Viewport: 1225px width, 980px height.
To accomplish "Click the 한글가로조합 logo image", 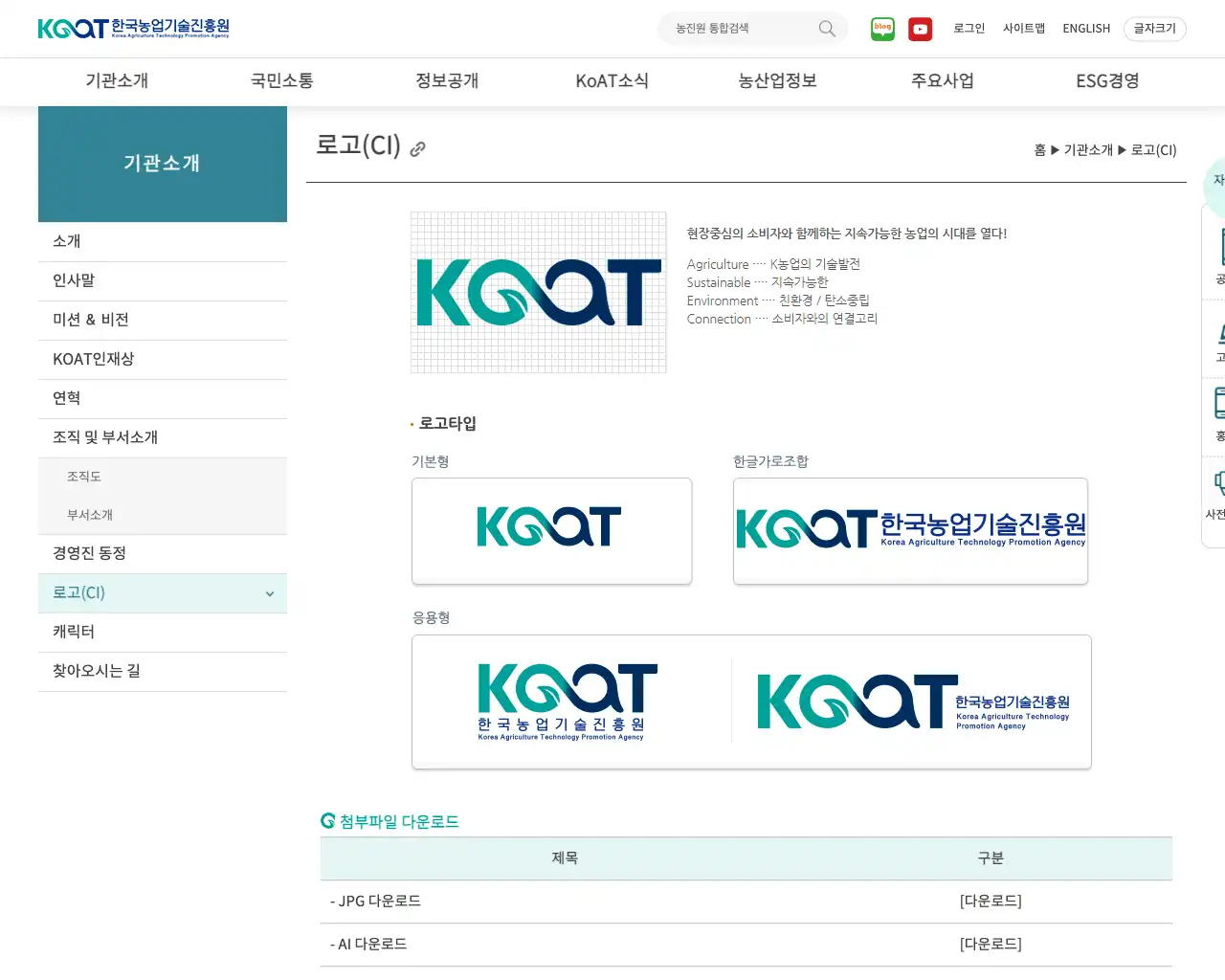I will 910,531.
